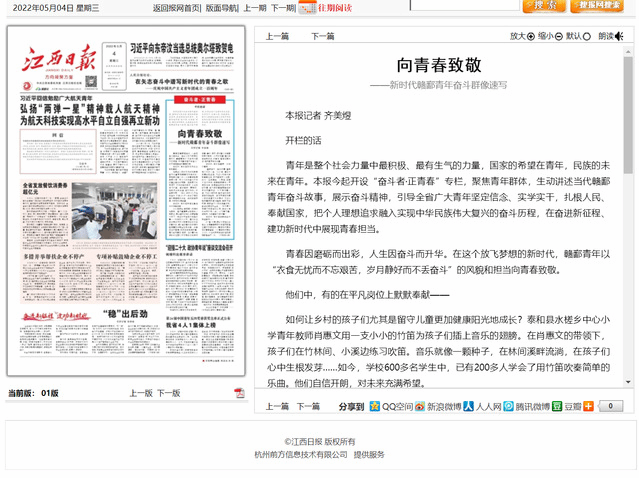Click 向青春致敬 article on newspaper thumbnail
This screenshot has height=478, width=639.
200,135
